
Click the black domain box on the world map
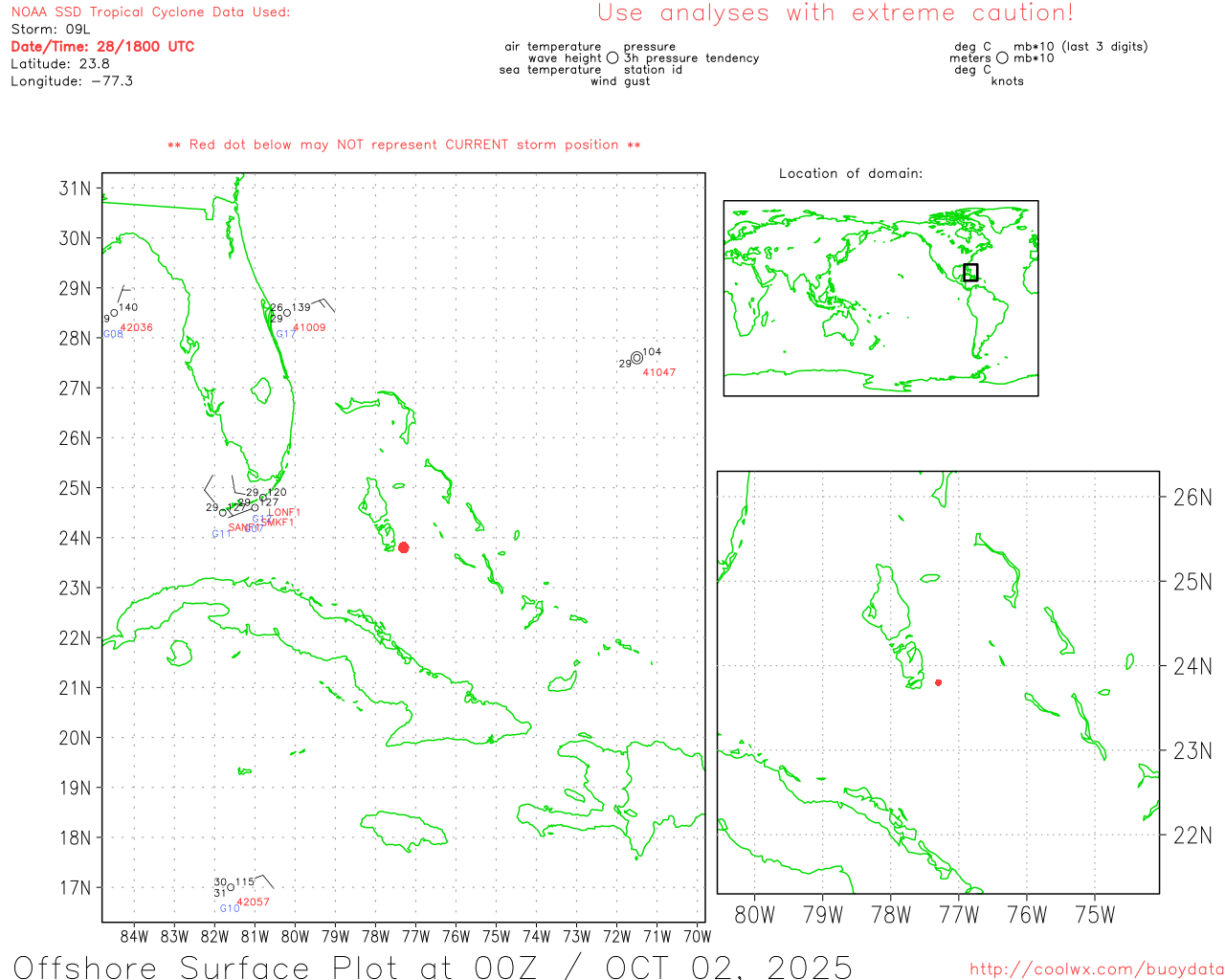point(970,272)
